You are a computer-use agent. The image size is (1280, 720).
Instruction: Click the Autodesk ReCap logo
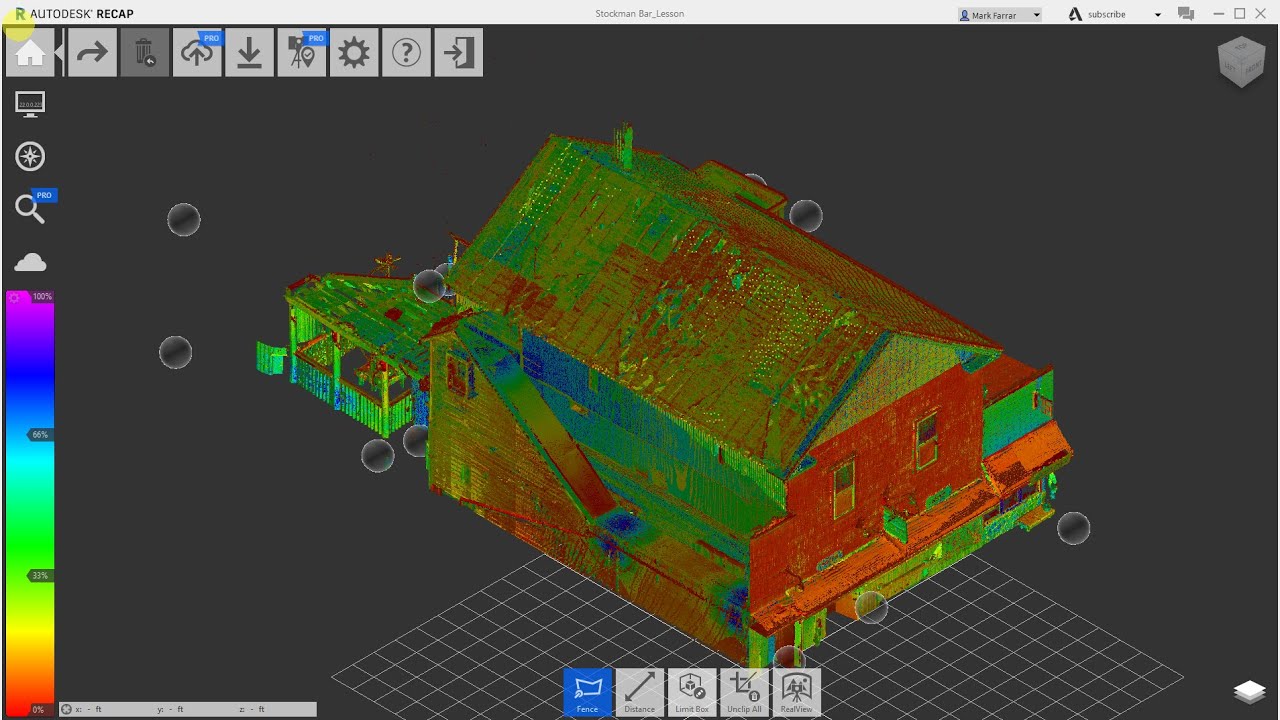click(74, 14)
